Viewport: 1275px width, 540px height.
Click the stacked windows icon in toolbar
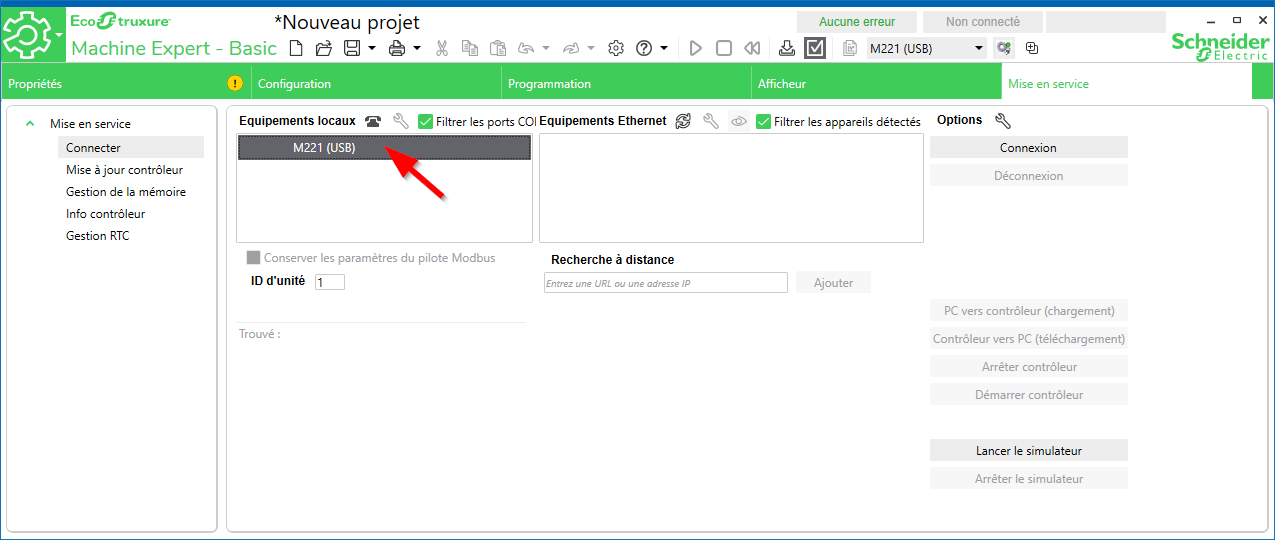point(1032,48)
